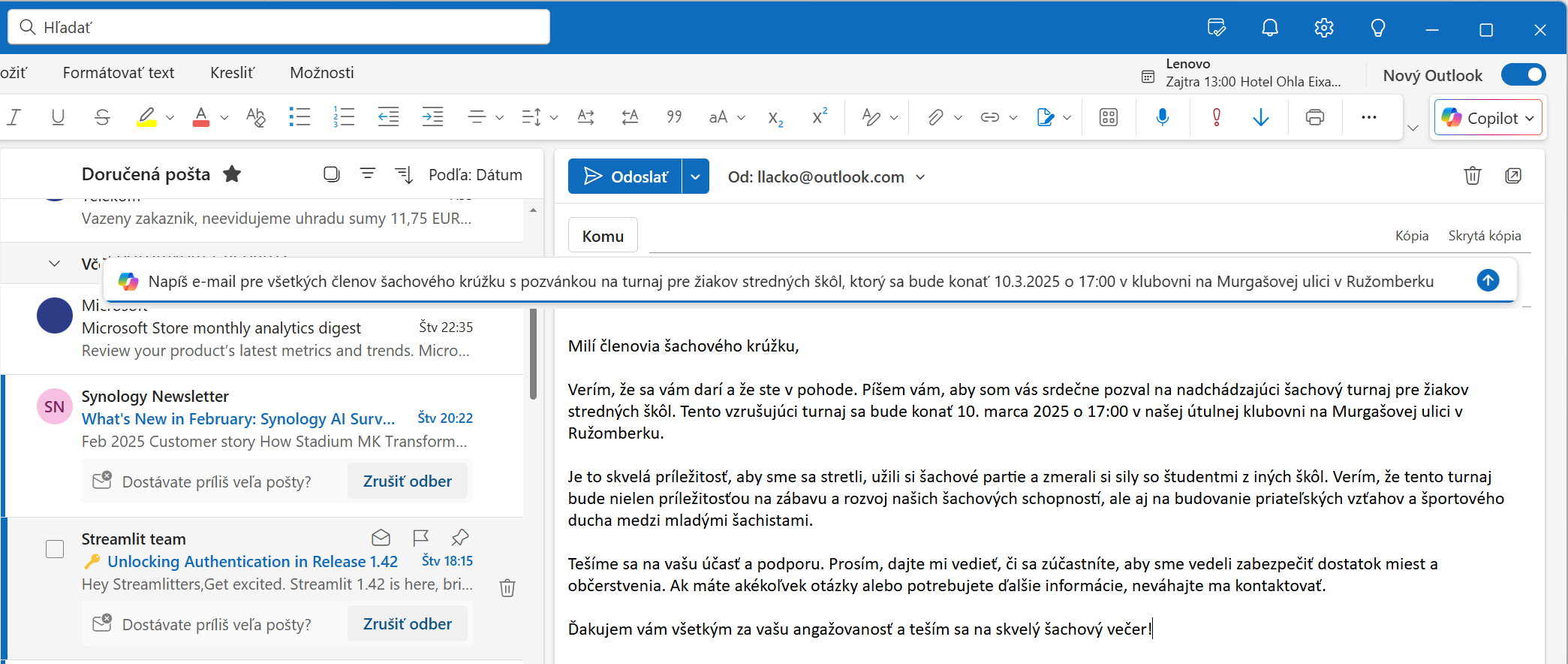Check the Streamlit team message checkbox
The width and height of the screenshot is (1568, 664).
(x=55, y=549)
